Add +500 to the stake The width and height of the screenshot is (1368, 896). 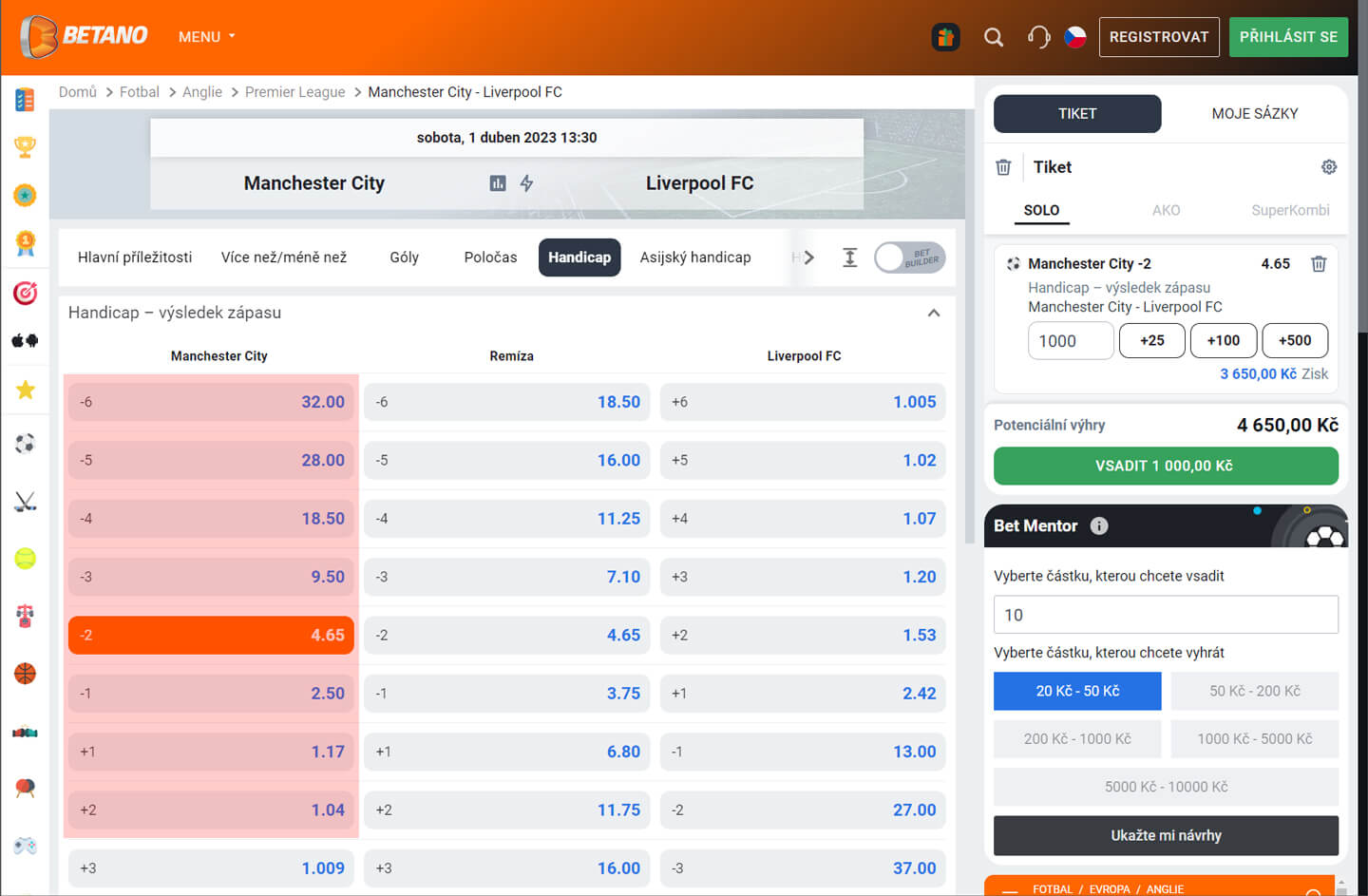click(1295, 340)
